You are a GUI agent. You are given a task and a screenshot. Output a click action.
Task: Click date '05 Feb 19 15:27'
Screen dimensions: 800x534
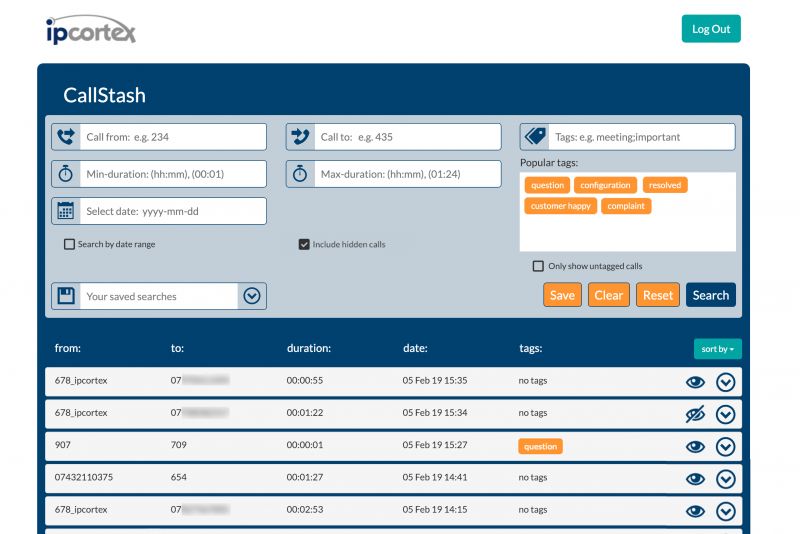pos(435,445)
